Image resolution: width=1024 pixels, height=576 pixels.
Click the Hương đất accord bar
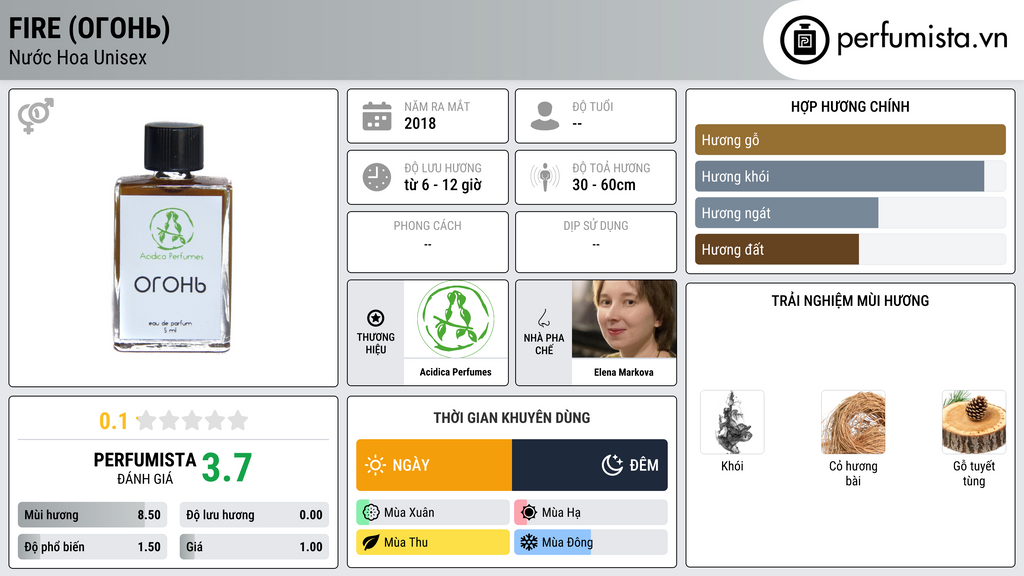pos(850,249)
